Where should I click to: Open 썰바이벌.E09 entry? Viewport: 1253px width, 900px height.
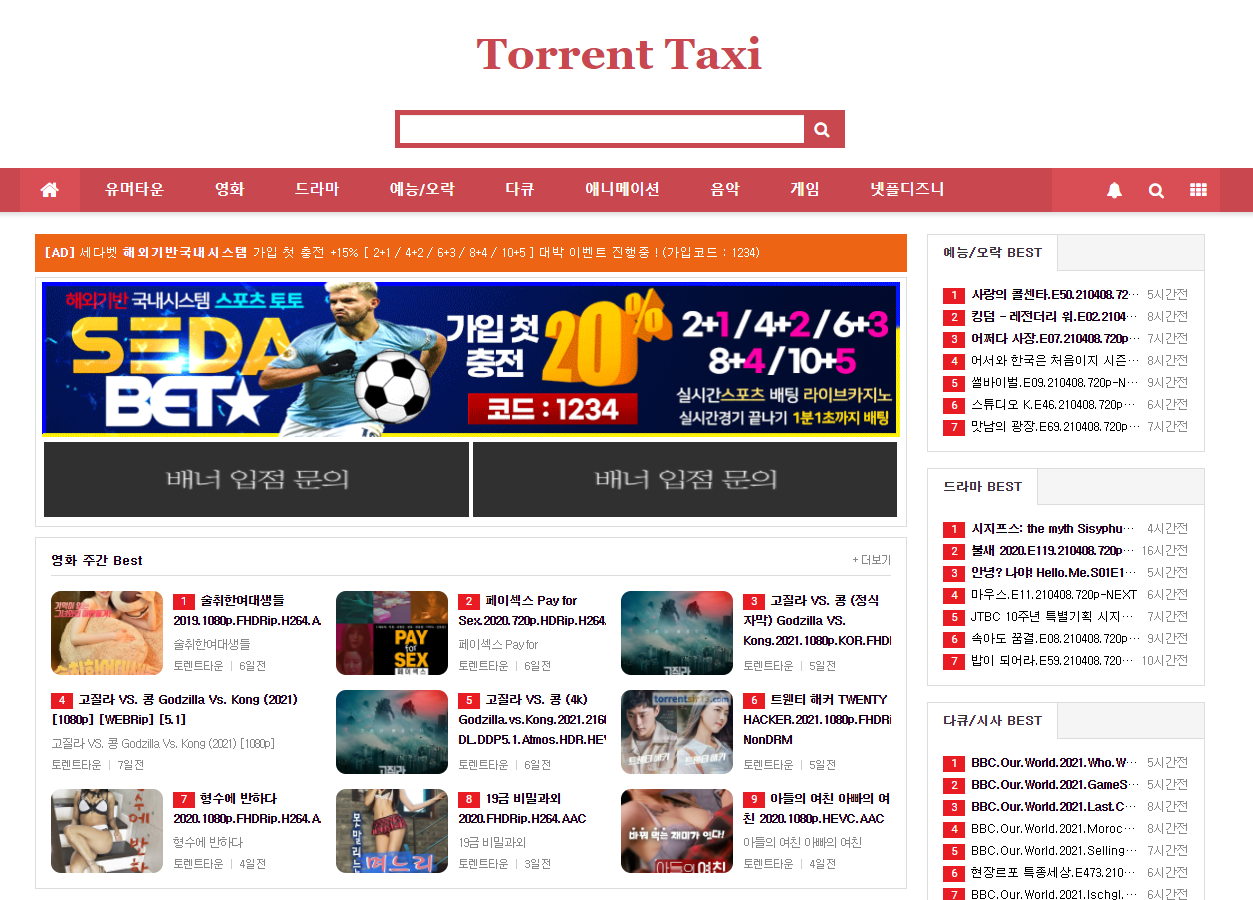(x=1054, y=383)
